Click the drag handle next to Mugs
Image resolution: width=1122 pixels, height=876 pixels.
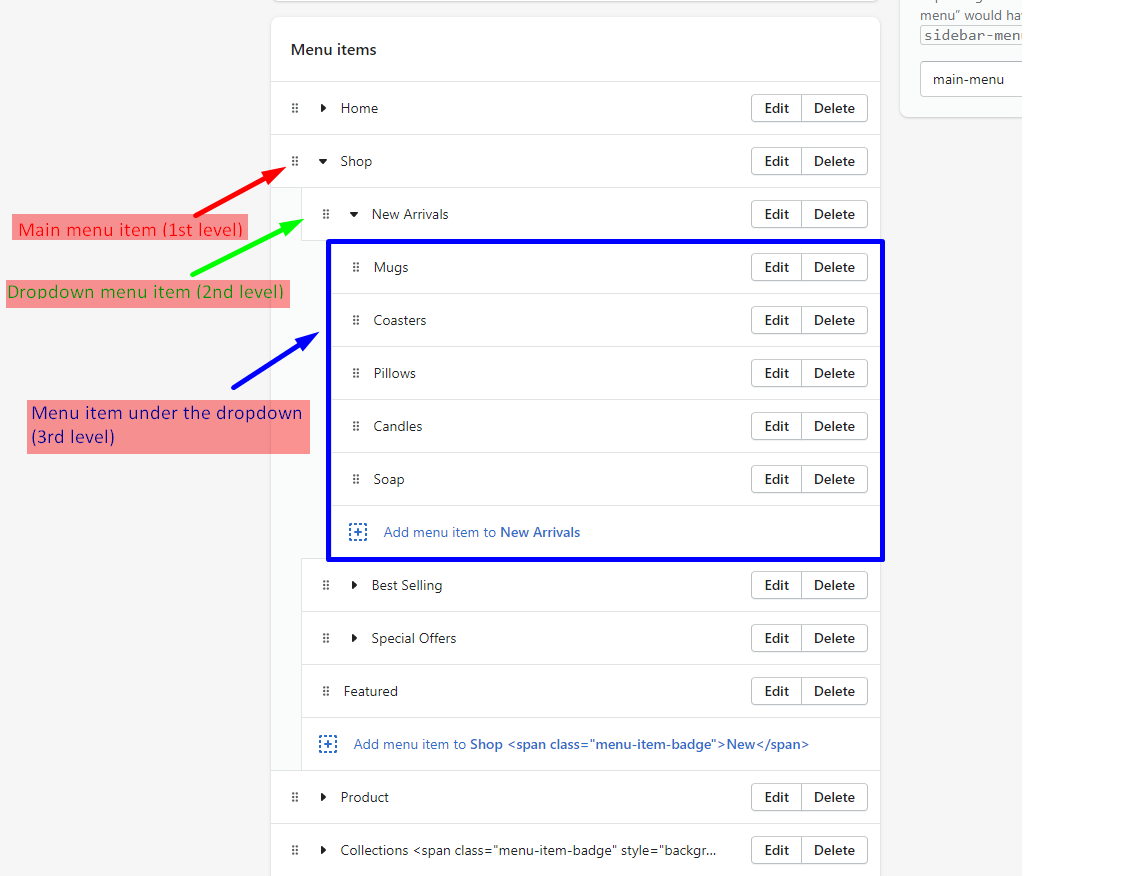tap(356, 267)
